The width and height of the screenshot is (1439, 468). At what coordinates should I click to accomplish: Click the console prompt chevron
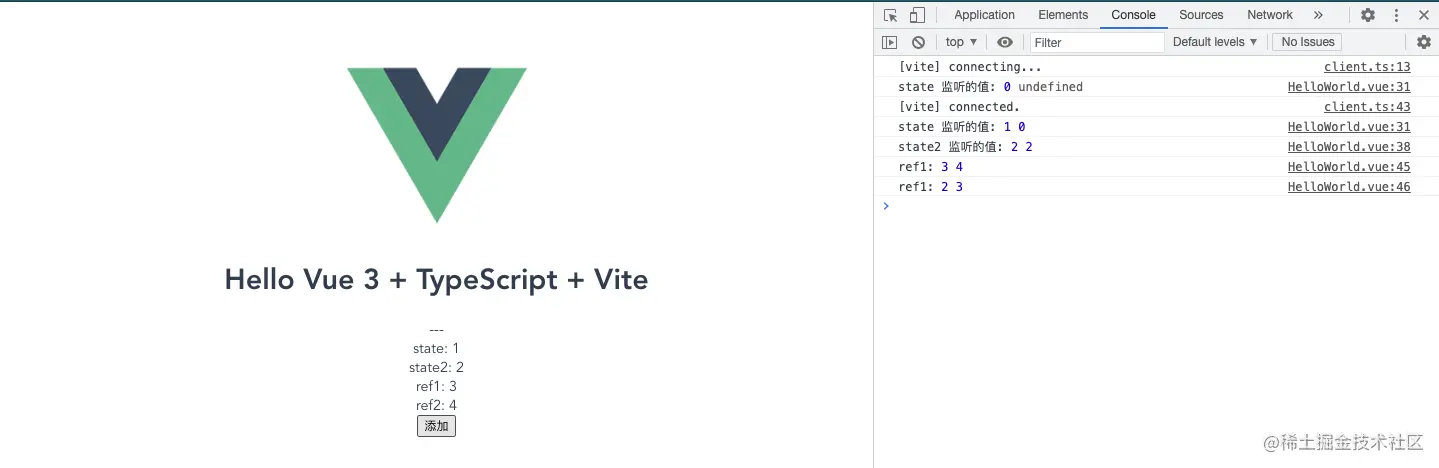[x=885, y=206]
